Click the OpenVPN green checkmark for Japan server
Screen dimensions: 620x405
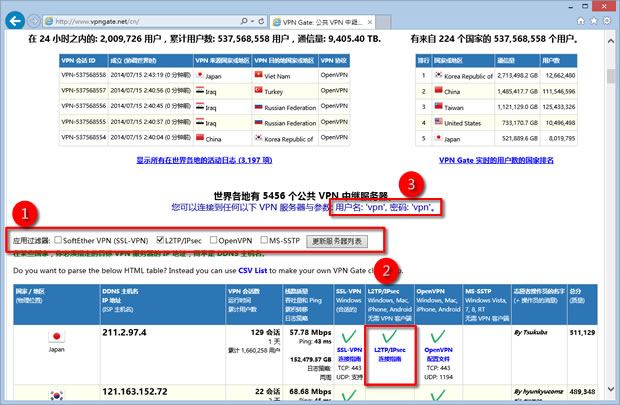click(438, 337)
